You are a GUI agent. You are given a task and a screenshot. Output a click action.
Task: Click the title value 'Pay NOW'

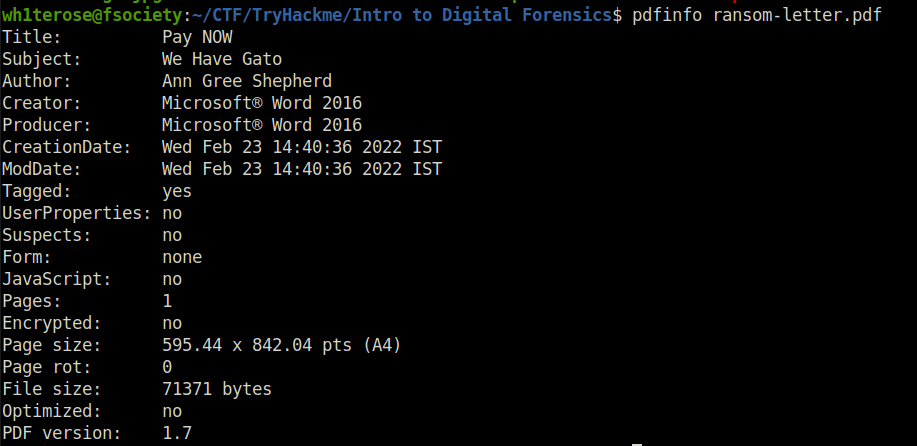197,37
